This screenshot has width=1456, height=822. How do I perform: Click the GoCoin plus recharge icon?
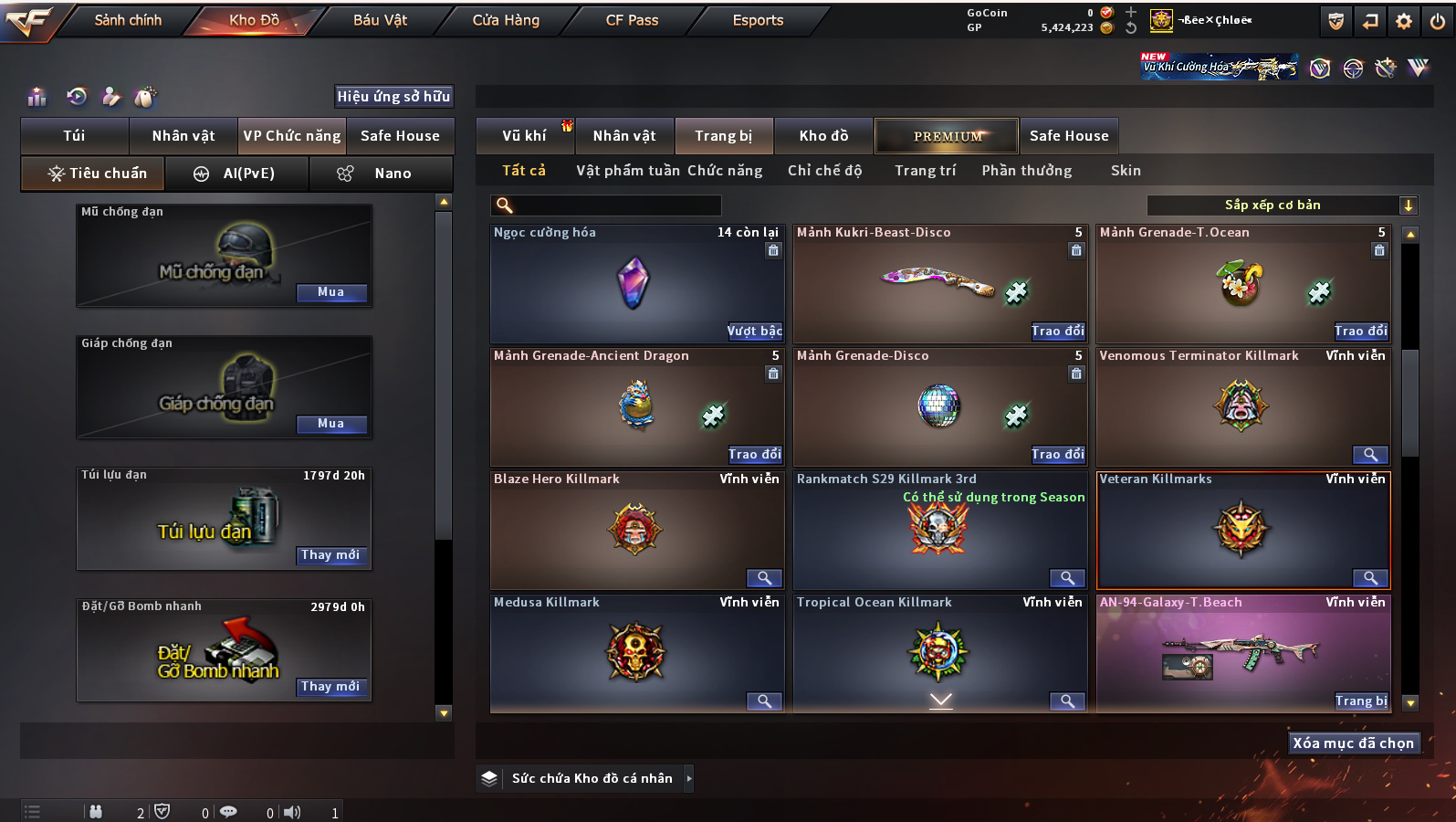pos(1131,12)
